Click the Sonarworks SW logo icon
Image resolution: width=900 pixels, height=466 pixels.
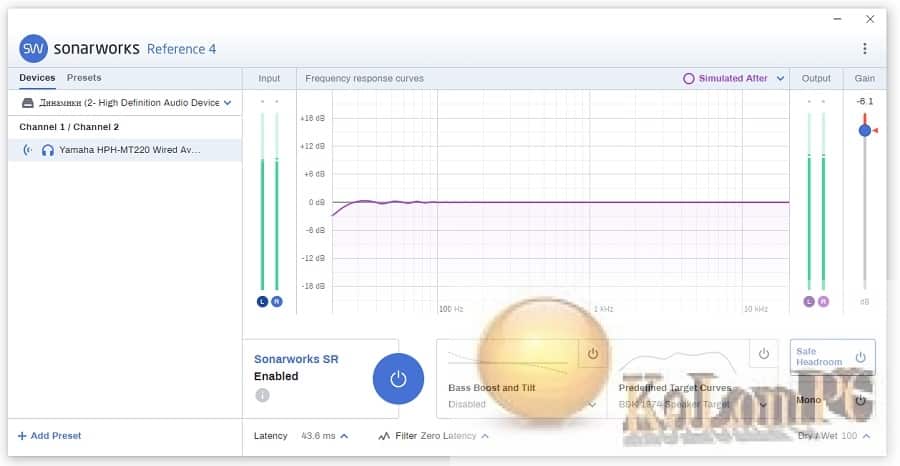(33, 48)
